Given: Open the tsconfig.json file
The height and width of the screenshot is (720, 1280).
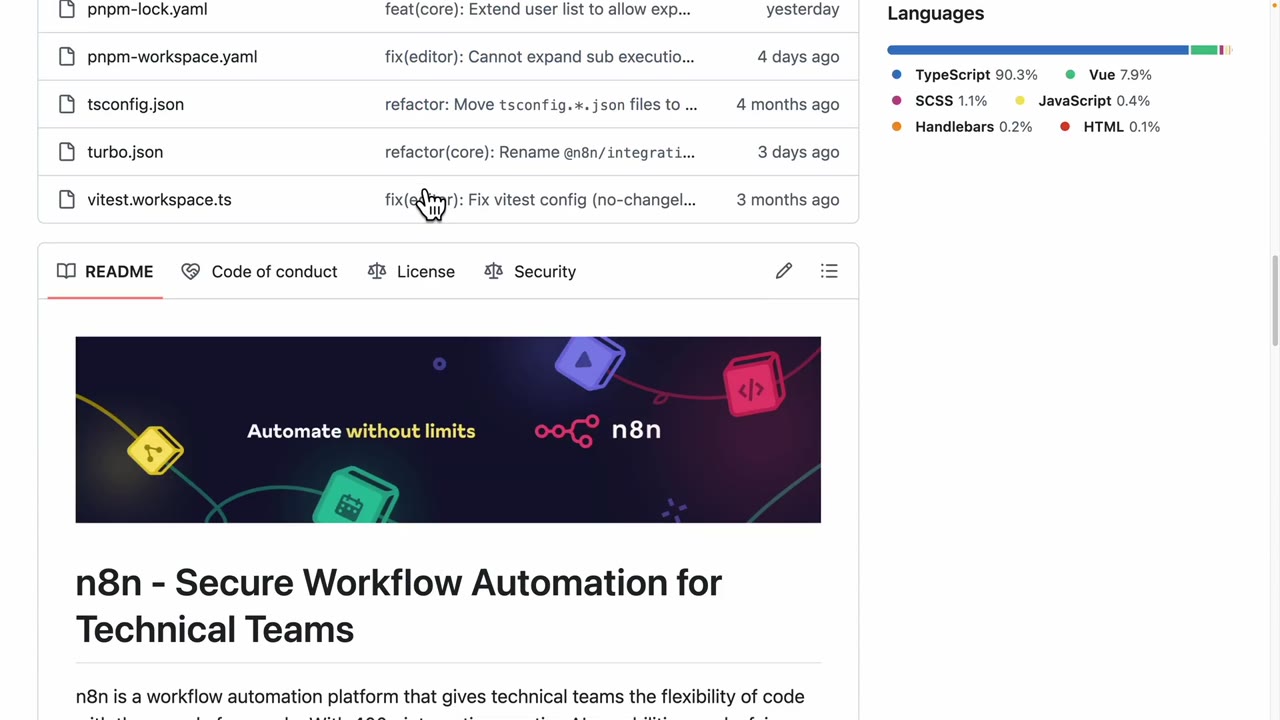Looking at the screenshot, I should point(135,104).
